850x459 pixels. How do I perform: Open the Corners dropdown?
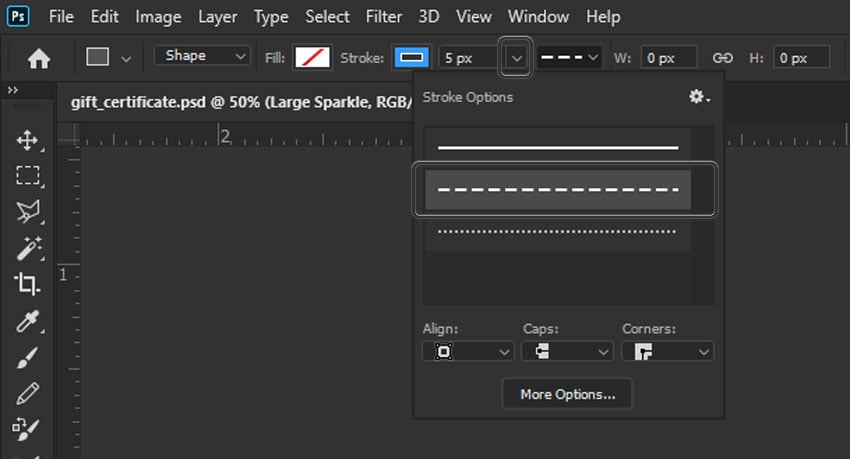pyautogui.click(x=667, y=352)
